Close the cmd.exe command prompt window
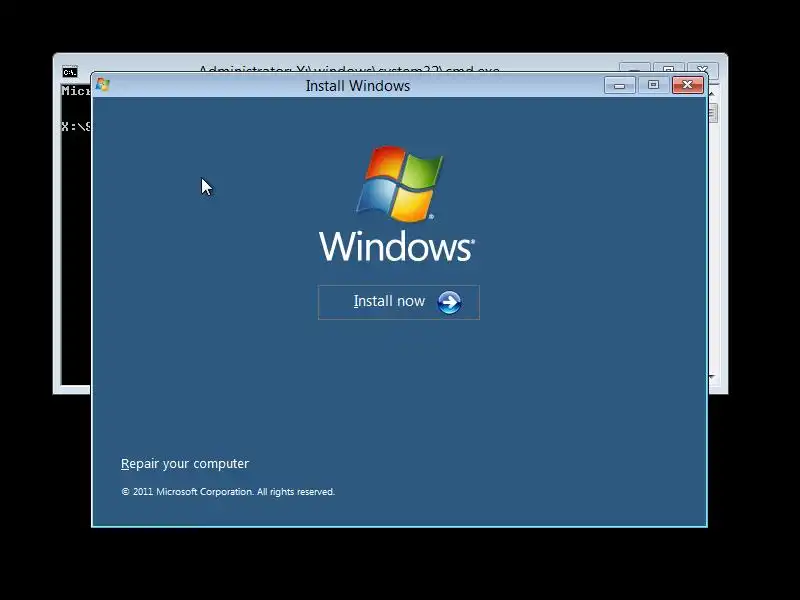This screenshot has width=800, height=600. point(703,68)
